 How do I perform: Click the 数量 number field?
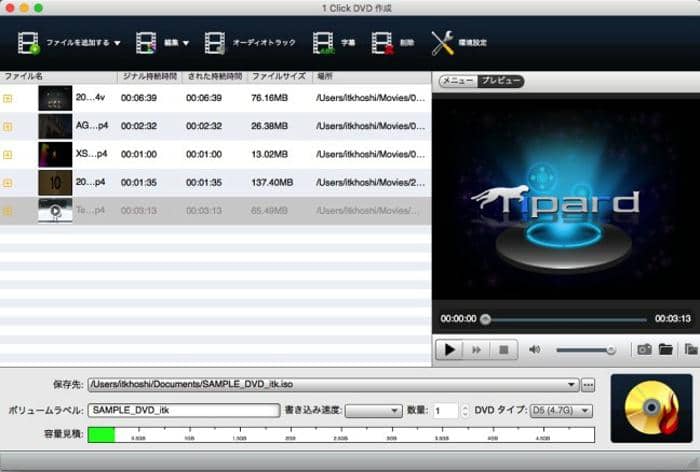(x=445, y=411)
